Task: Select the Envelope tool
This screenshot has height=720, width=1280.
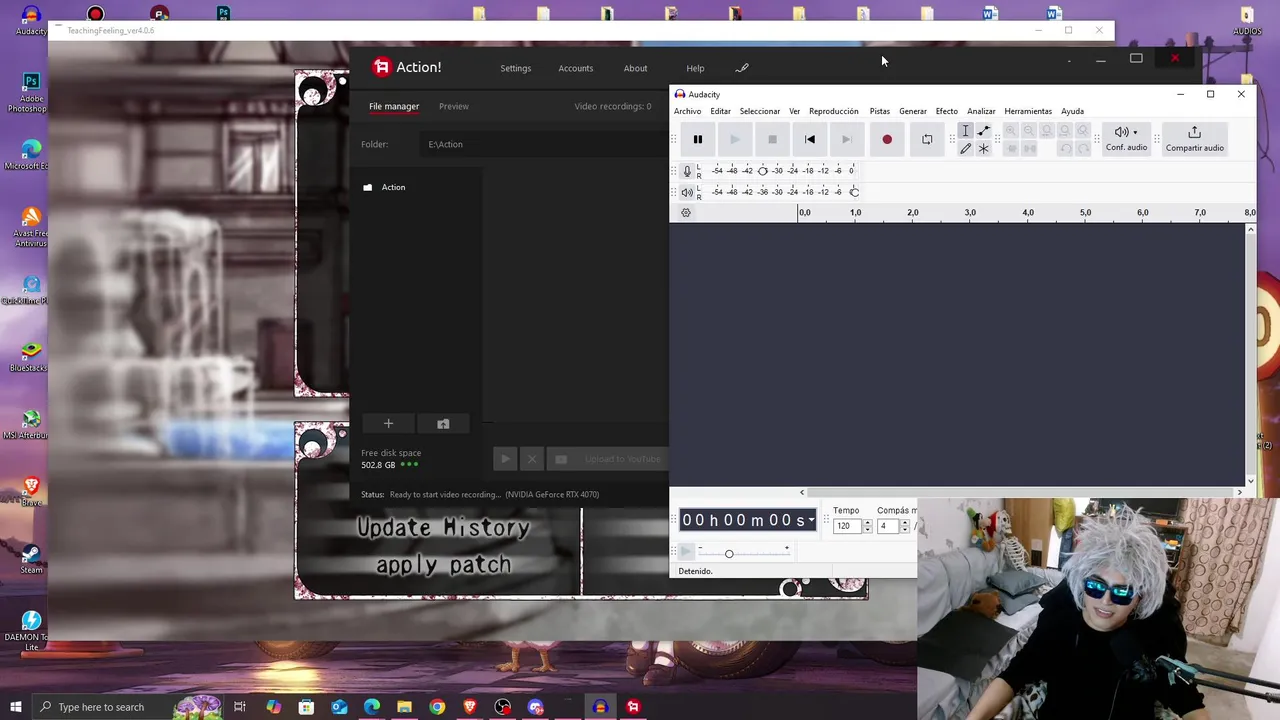Action: [984, 131]
